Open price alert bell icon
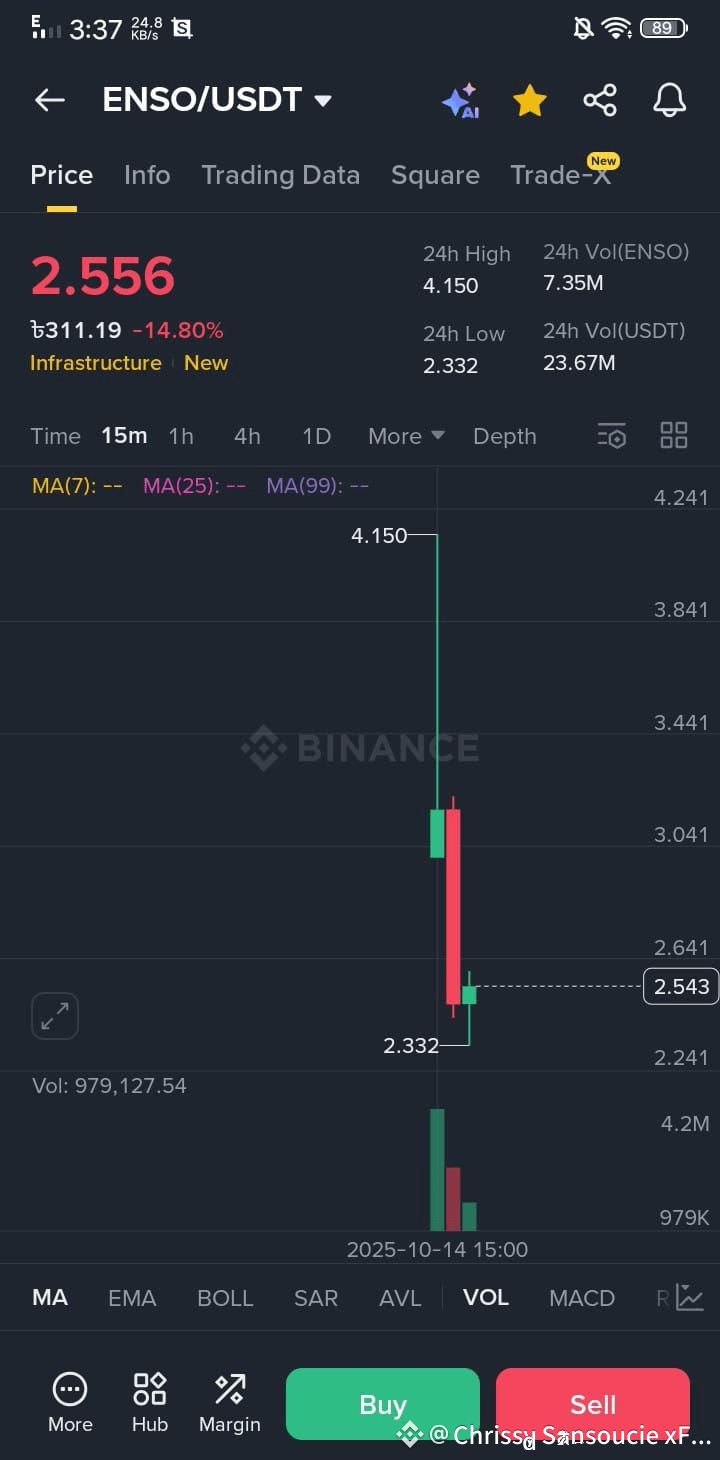 point(669,100)
